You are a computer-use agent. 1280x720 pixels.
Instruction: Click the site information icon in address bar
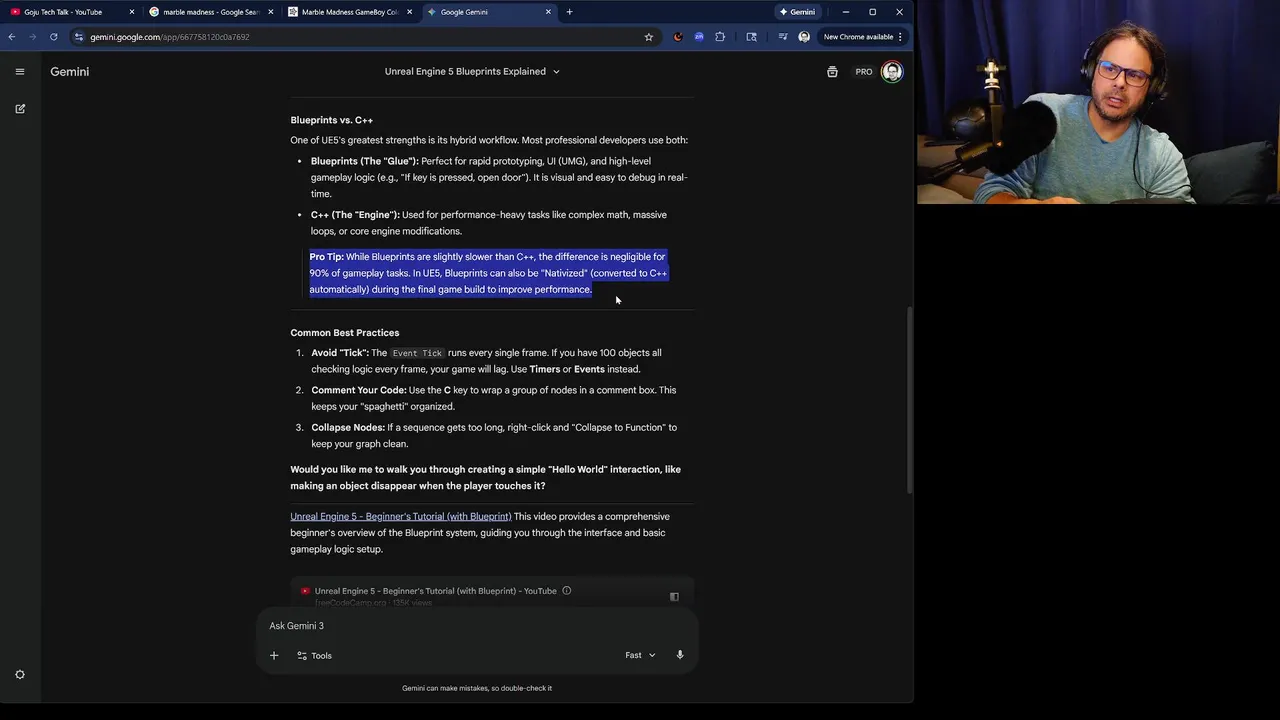click(x=78, y=37)
